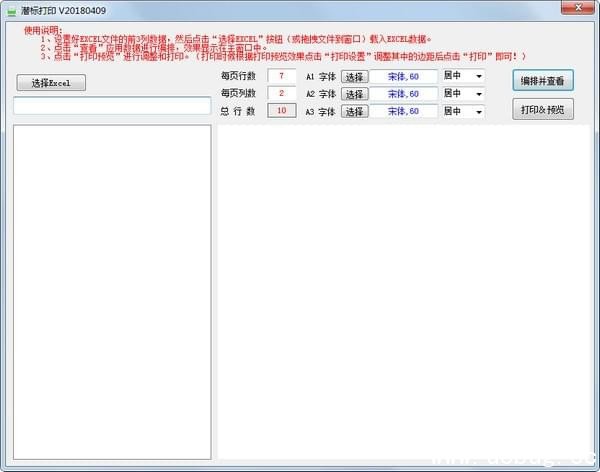Click the A3 font display field 宋体,60
Image resolution: width=600 pixels, height=472 pixels.
(x=404, y=111)
